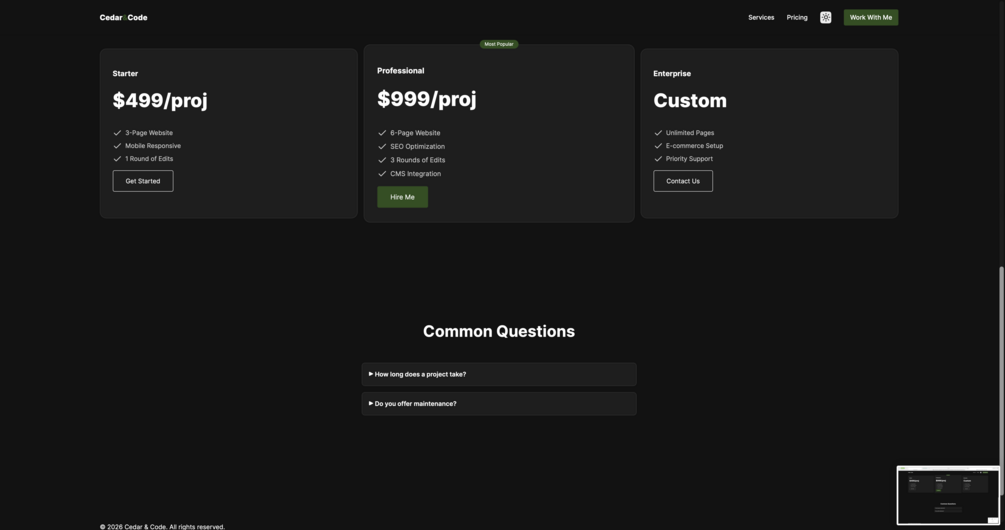This screenshot has width=1005, height=530.
Task: Click Contact Us on the Enterprise plan
Action: coord(683,181)
